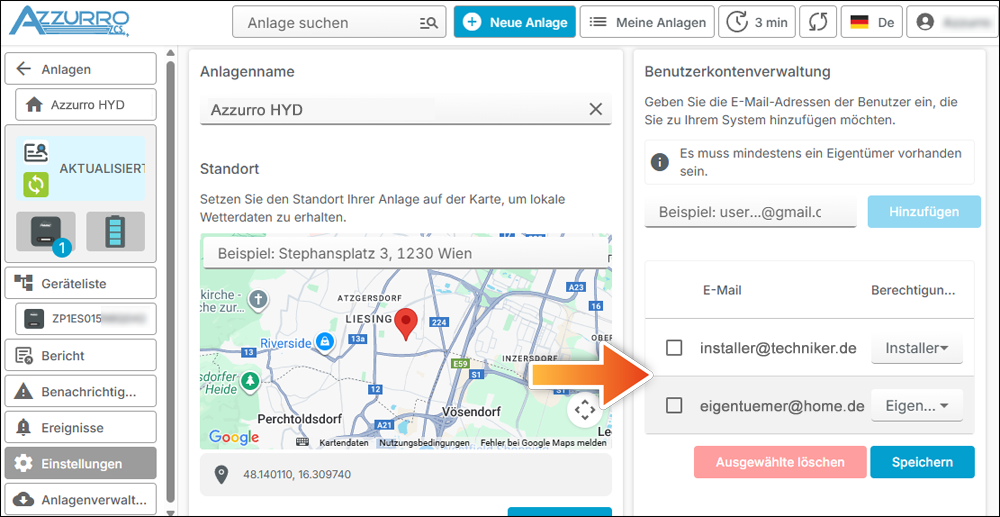Tick checkbox for eigentuemer@home.de

[674, 405]
